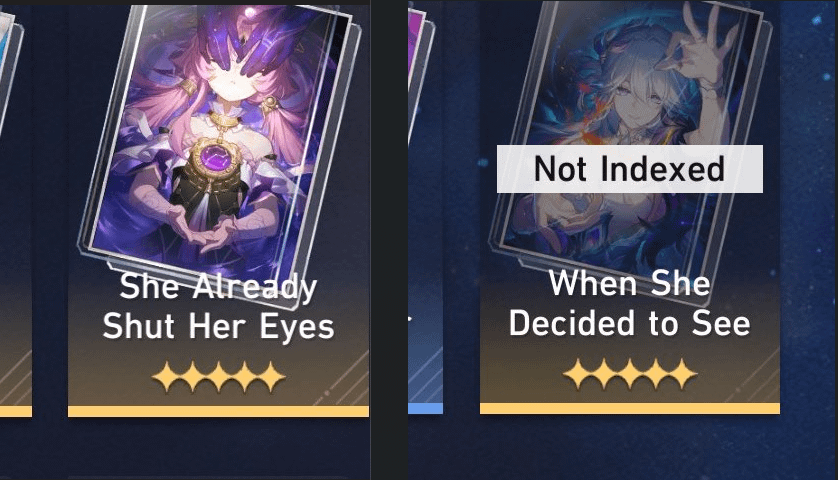Viewport: 838px width, 480px height.
Task: Click the Not Indexed label
Action: click(630, 169)
